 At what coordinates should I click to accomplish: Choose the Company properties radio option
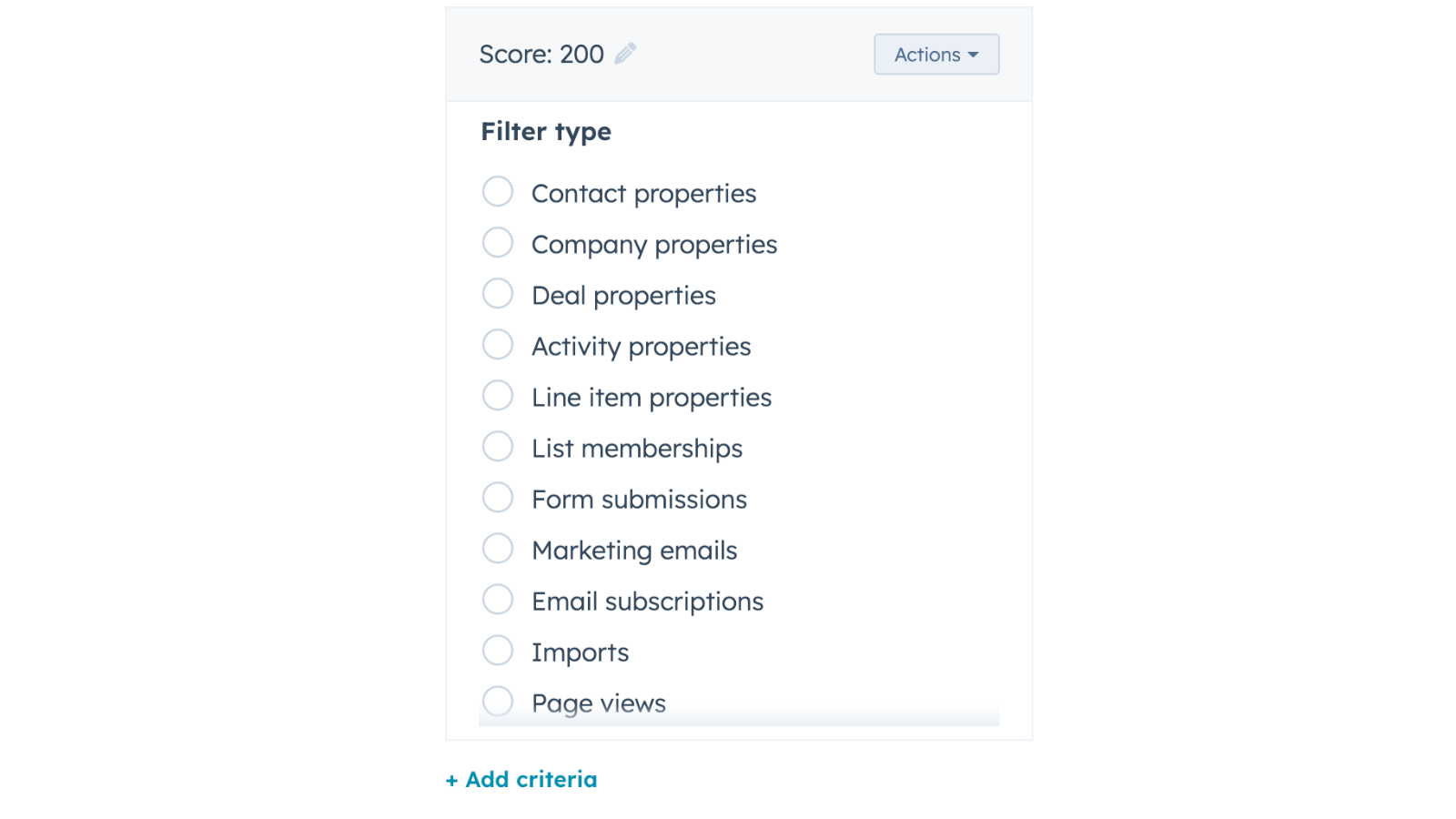coord(498,243)
